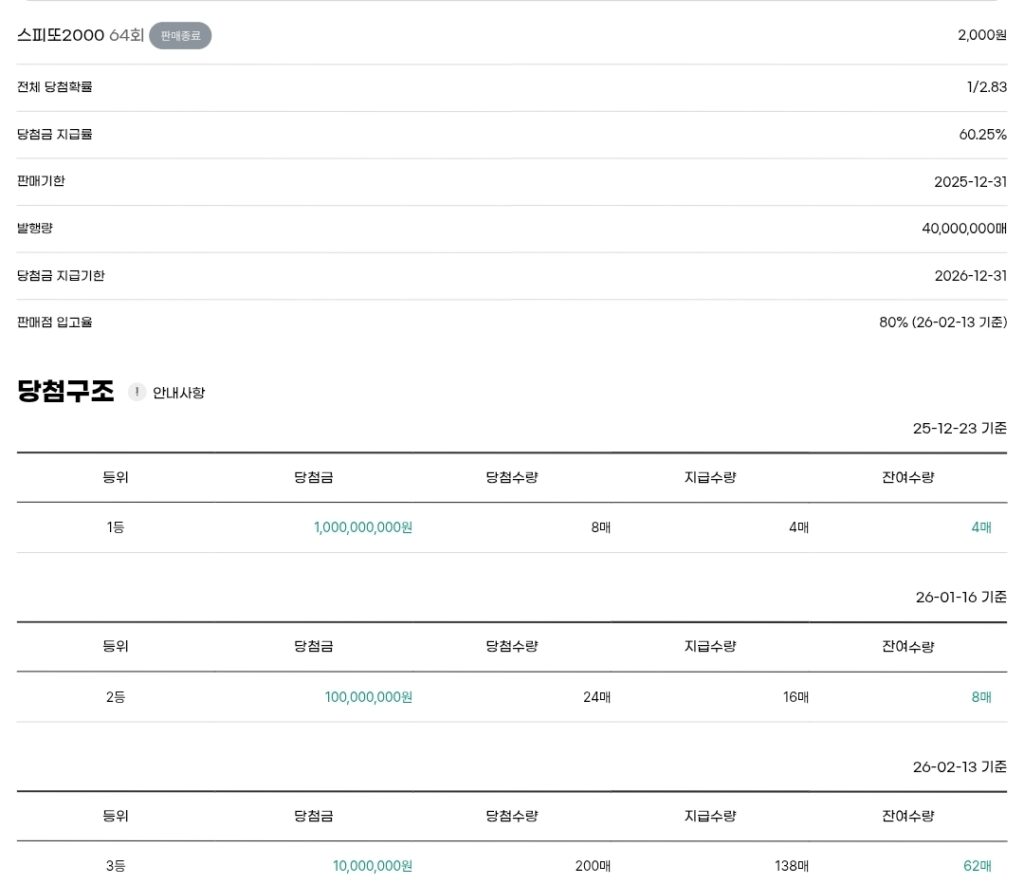Click the 60.25% payout rate value
Screen dimensions: 1024x885
(x=982, y=134)
